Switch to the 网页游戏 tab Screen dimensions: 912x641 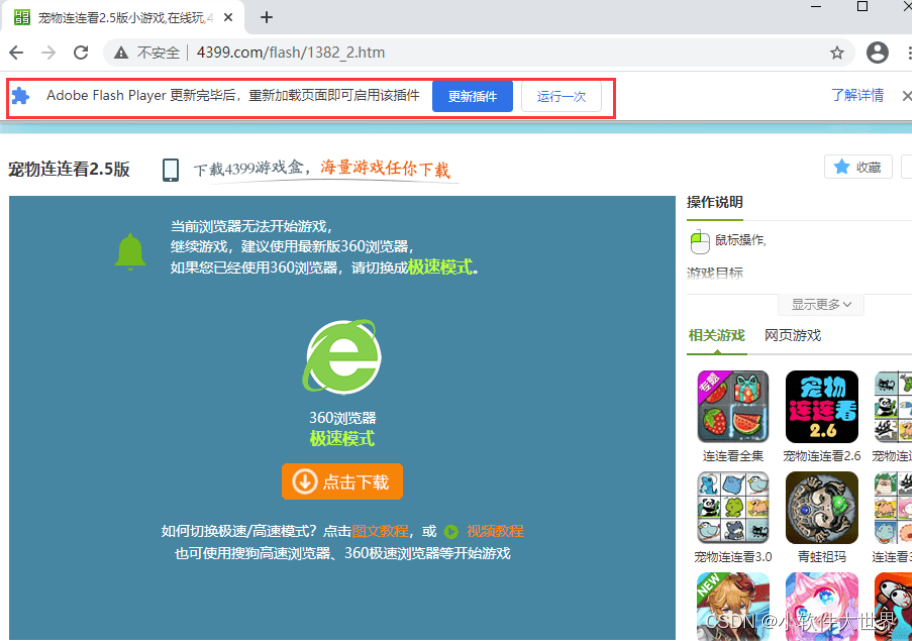792,336
